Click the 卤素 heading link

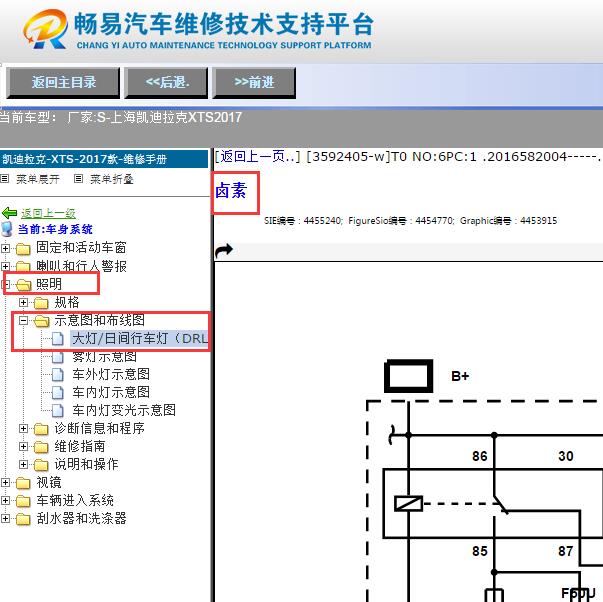[231, 190]
